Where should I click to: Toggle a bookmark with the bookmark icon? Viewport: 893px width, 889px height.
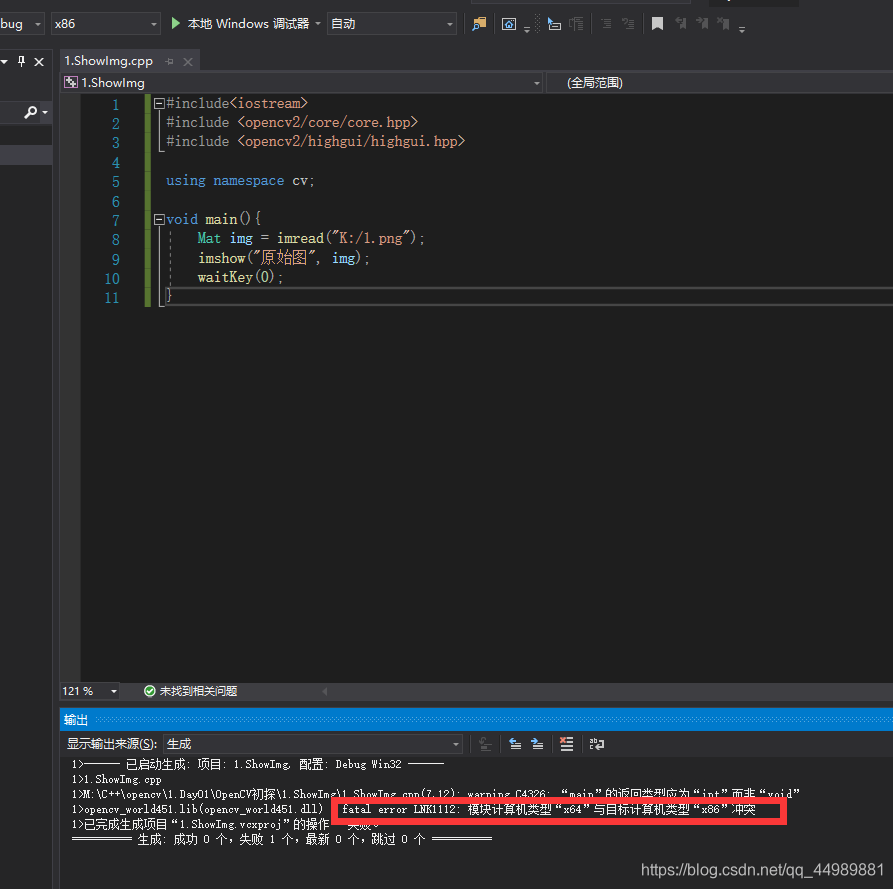point(657,23)
